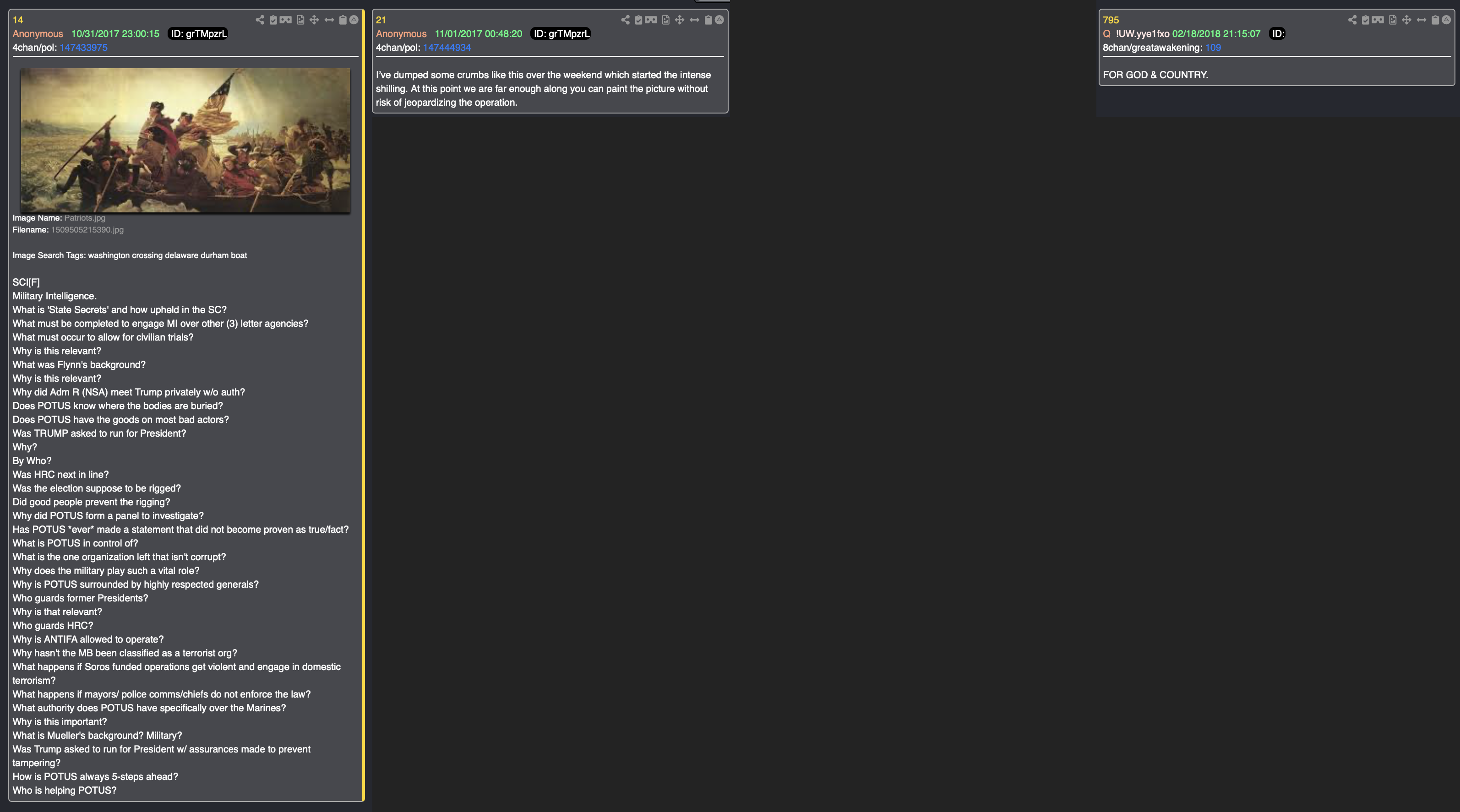
Task: Click the orange Q author name on post 795
Action: click(x=1106, y=34)
